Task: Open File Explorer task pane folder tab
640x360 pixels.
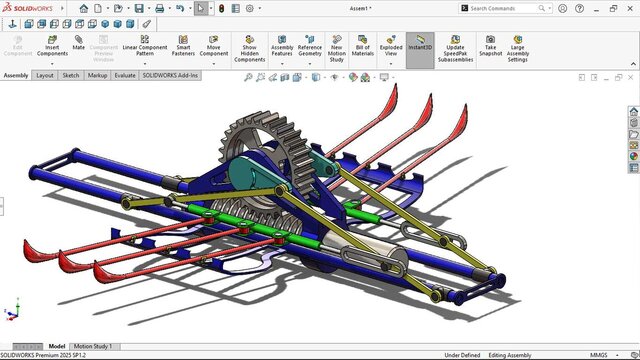Action: [x=634, y=134]
